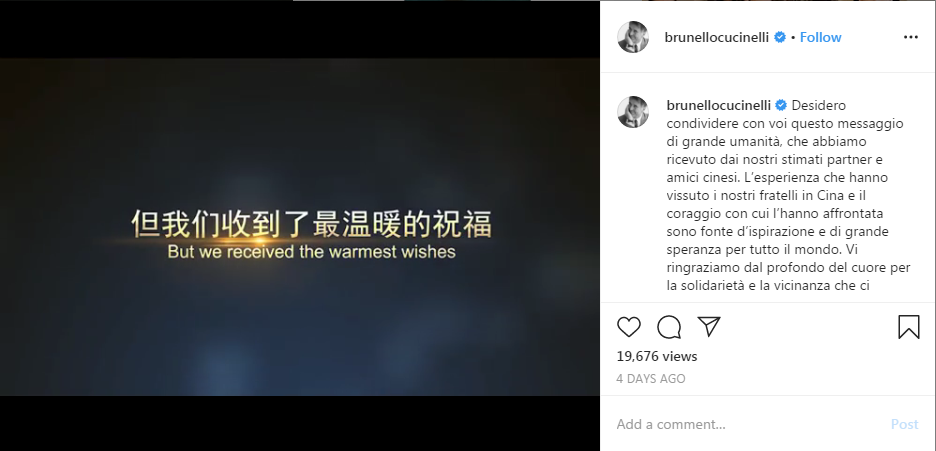Click the black letterbox bar below the video
The image size is (936, 451).
(x=300, y=423)
